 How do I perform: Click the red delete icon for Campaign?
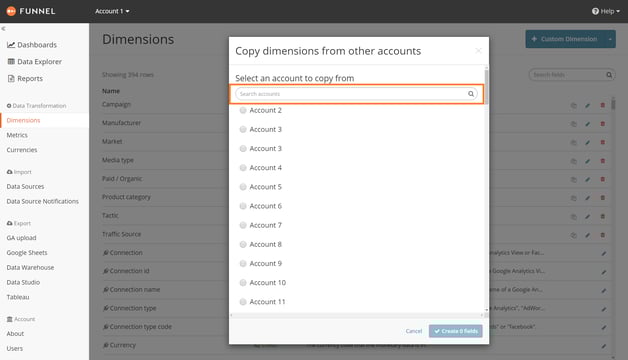coord(602,105)
